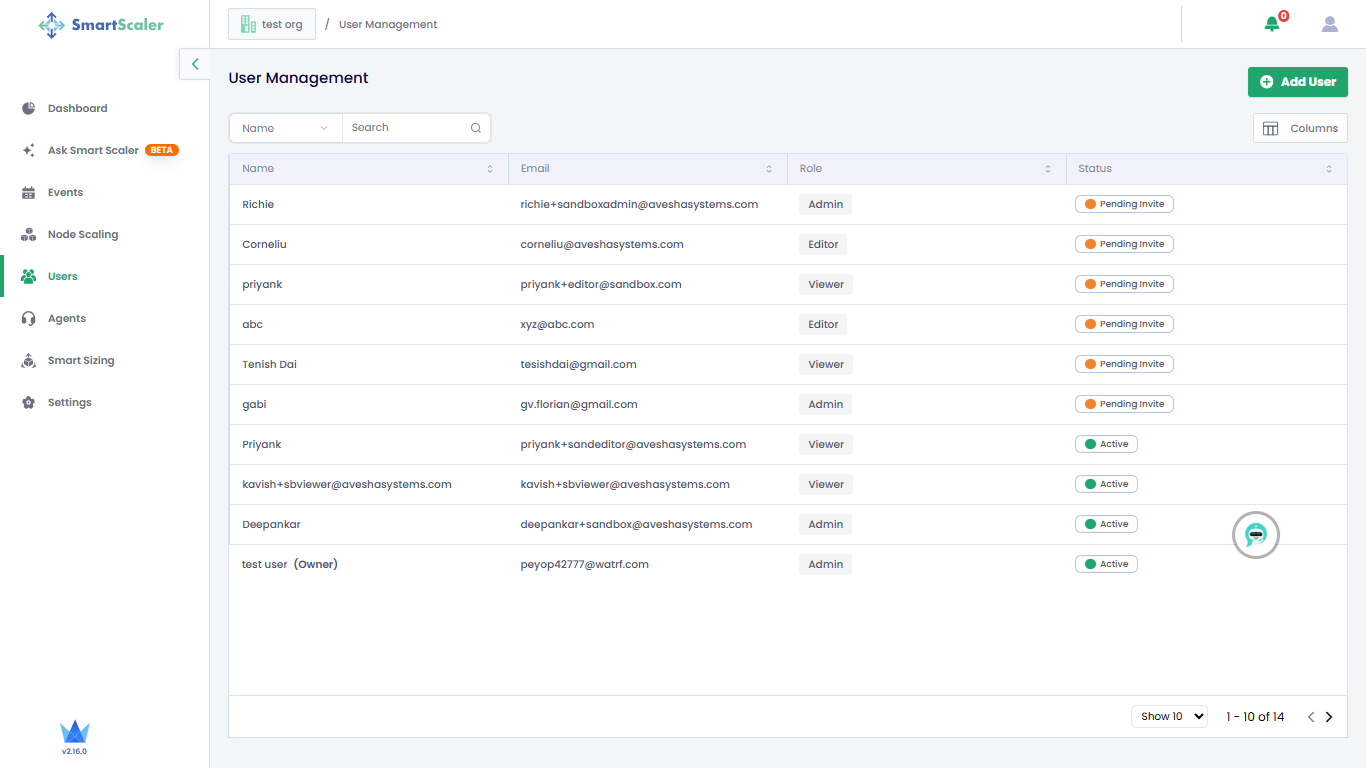The height and width of the screenshot is (768, 1366).
Task: Click the Agents headset icon
Action: [x=29, y=318]
